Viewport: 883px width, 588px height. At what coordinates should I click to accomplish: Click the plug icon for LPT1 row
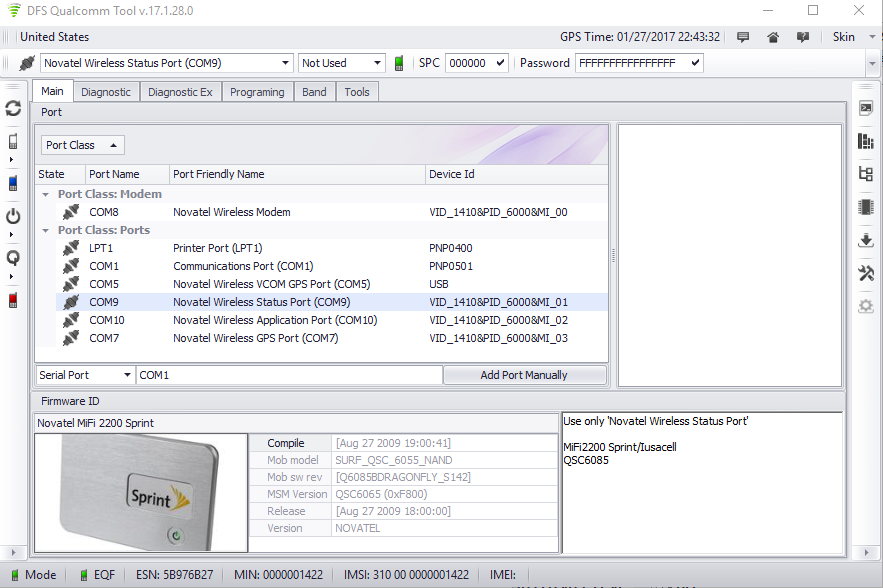coord(70,248)
